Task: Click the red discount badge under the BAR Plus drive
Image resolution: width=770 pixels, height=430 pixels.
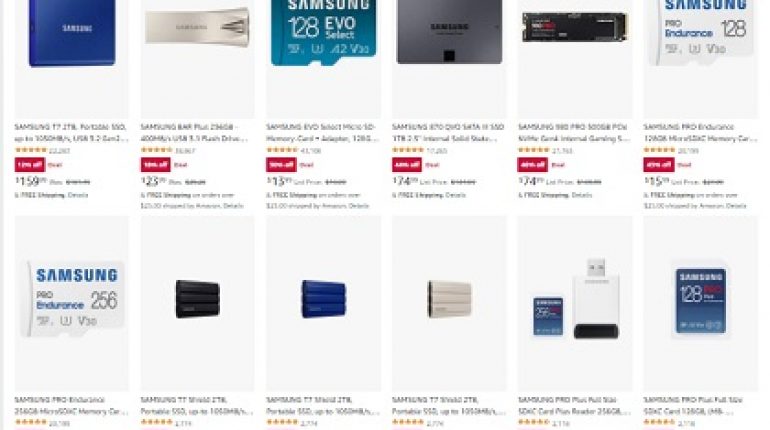Action: pyautogui.click(x=155, y=165)
